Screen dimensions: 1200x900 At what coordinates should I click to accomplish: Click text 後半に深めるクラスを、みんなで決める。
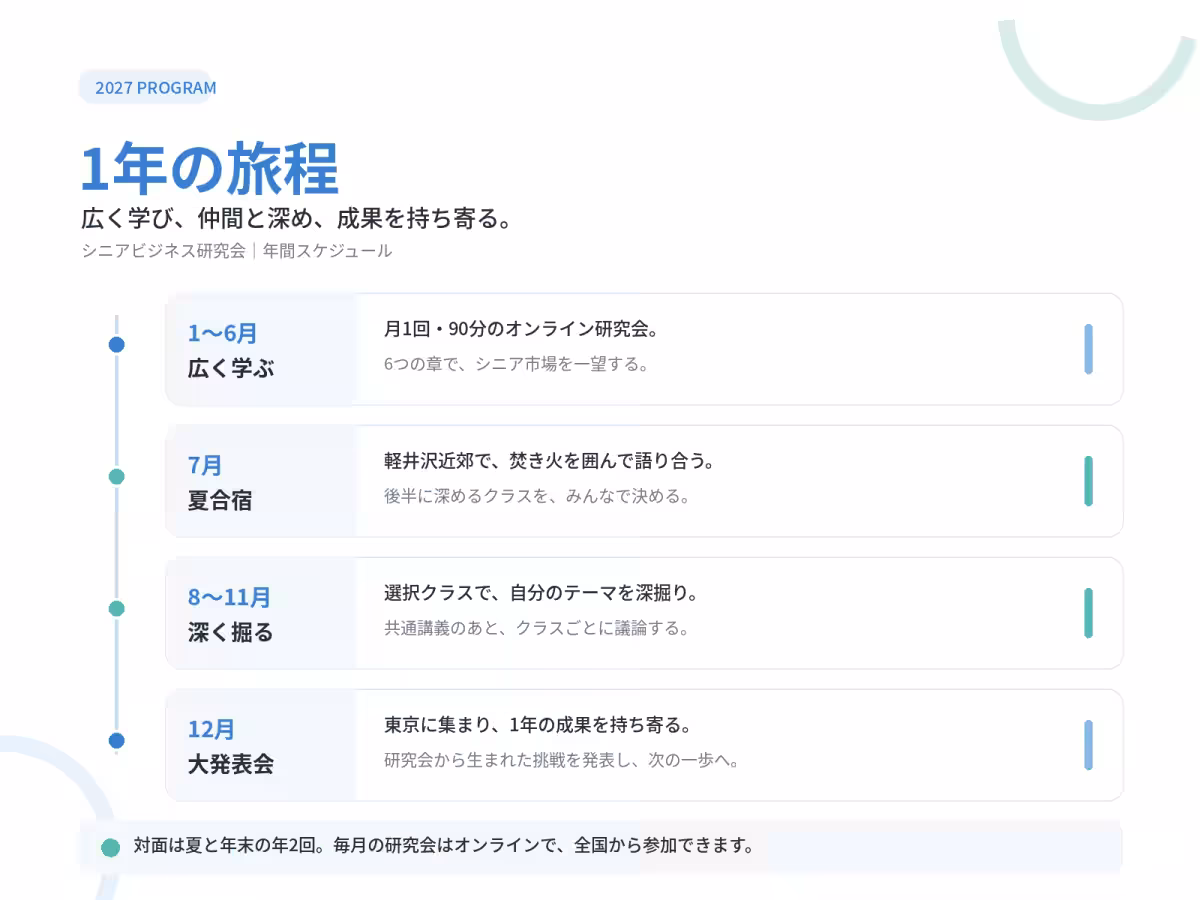click(x=537, y=496)
